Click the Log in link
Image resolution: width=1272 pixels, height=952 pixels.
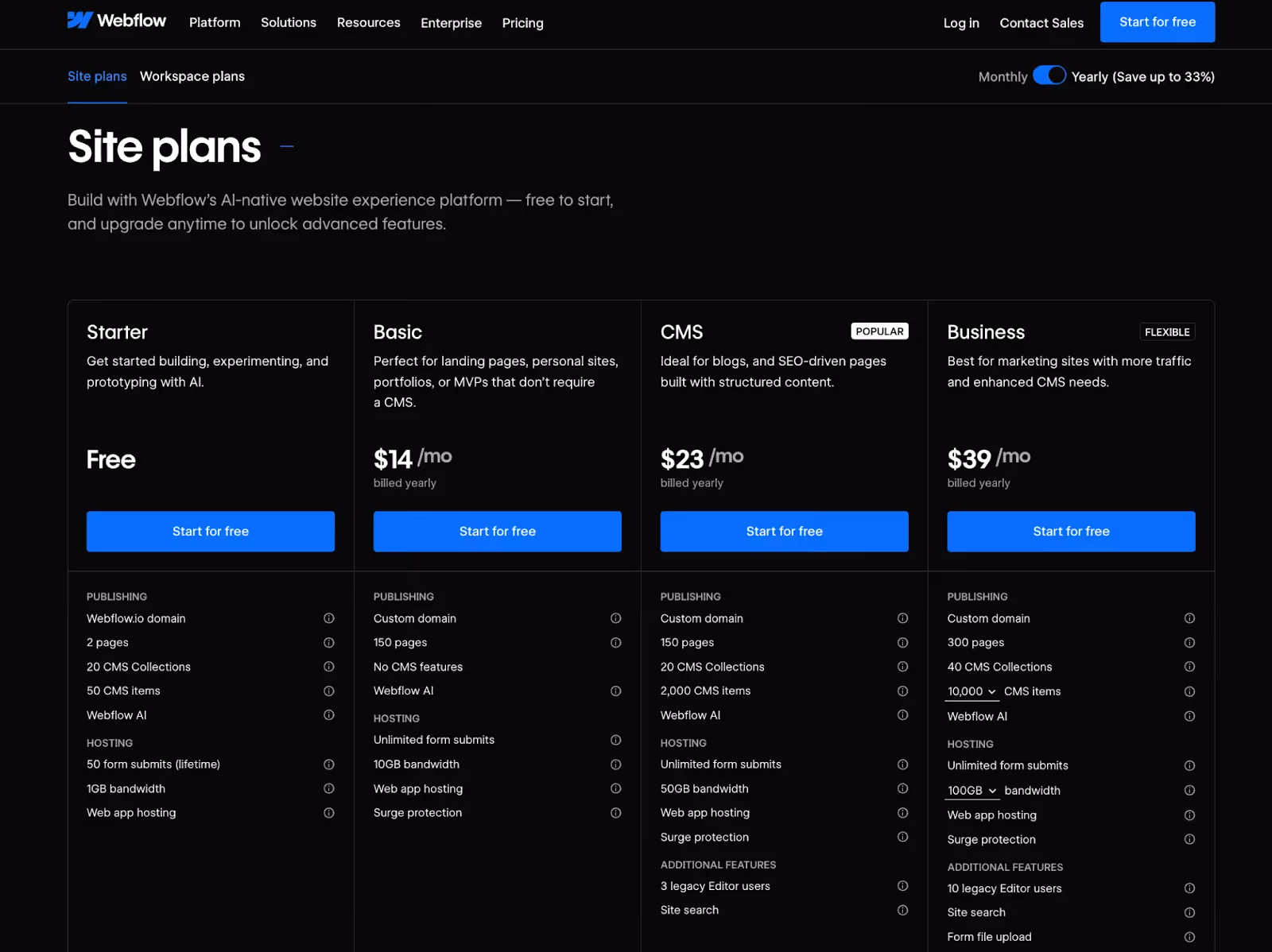coord(961,23)
